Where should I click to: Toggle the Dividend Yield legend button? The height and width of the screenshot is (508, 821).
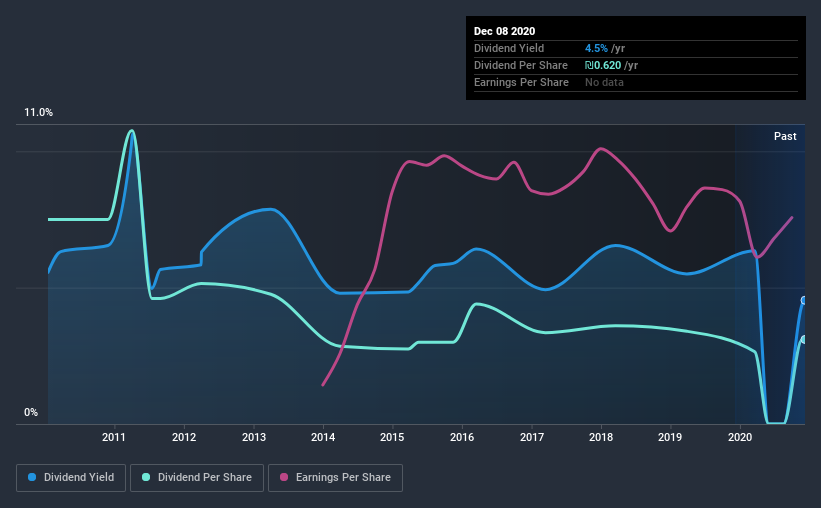71,478
